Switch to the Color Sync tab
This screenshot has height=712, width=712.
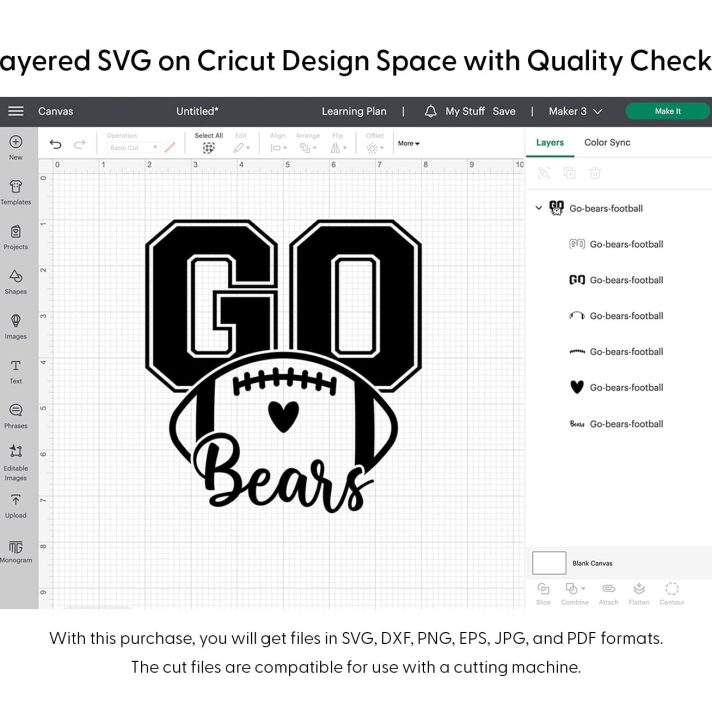(x=607, y=143)
